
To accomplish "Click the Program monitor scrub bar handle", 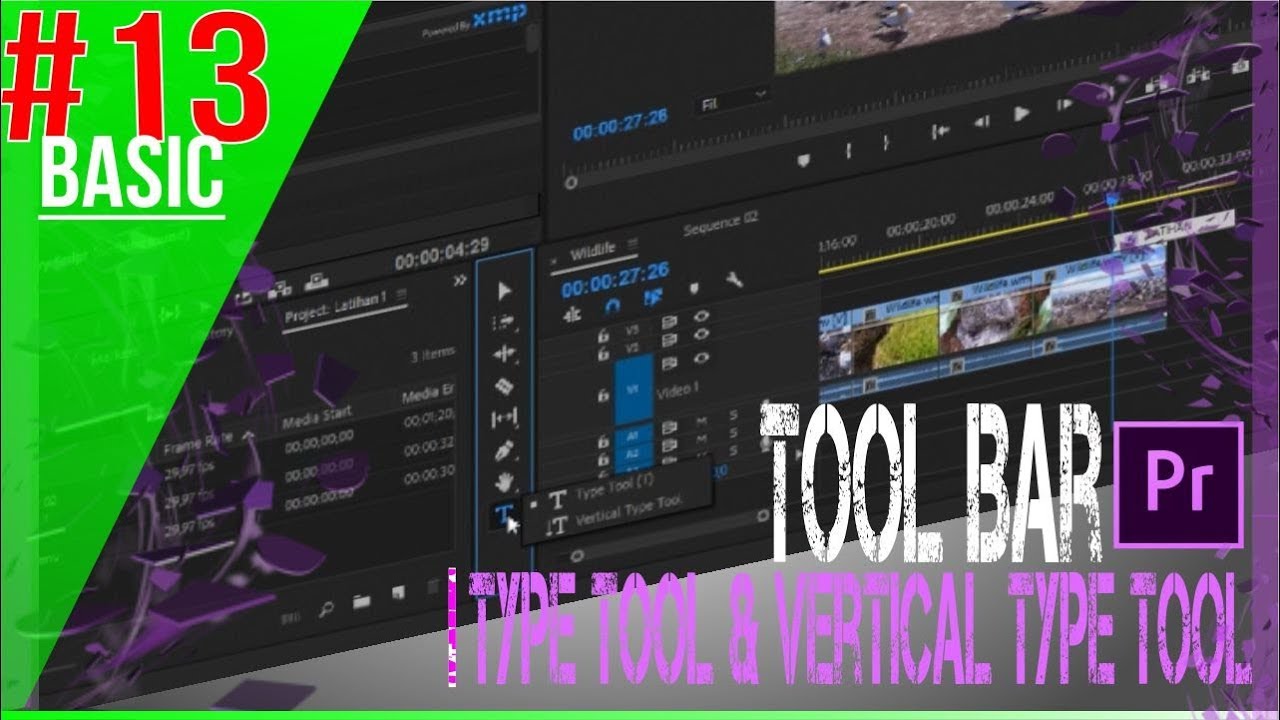I will coord(571,183).
